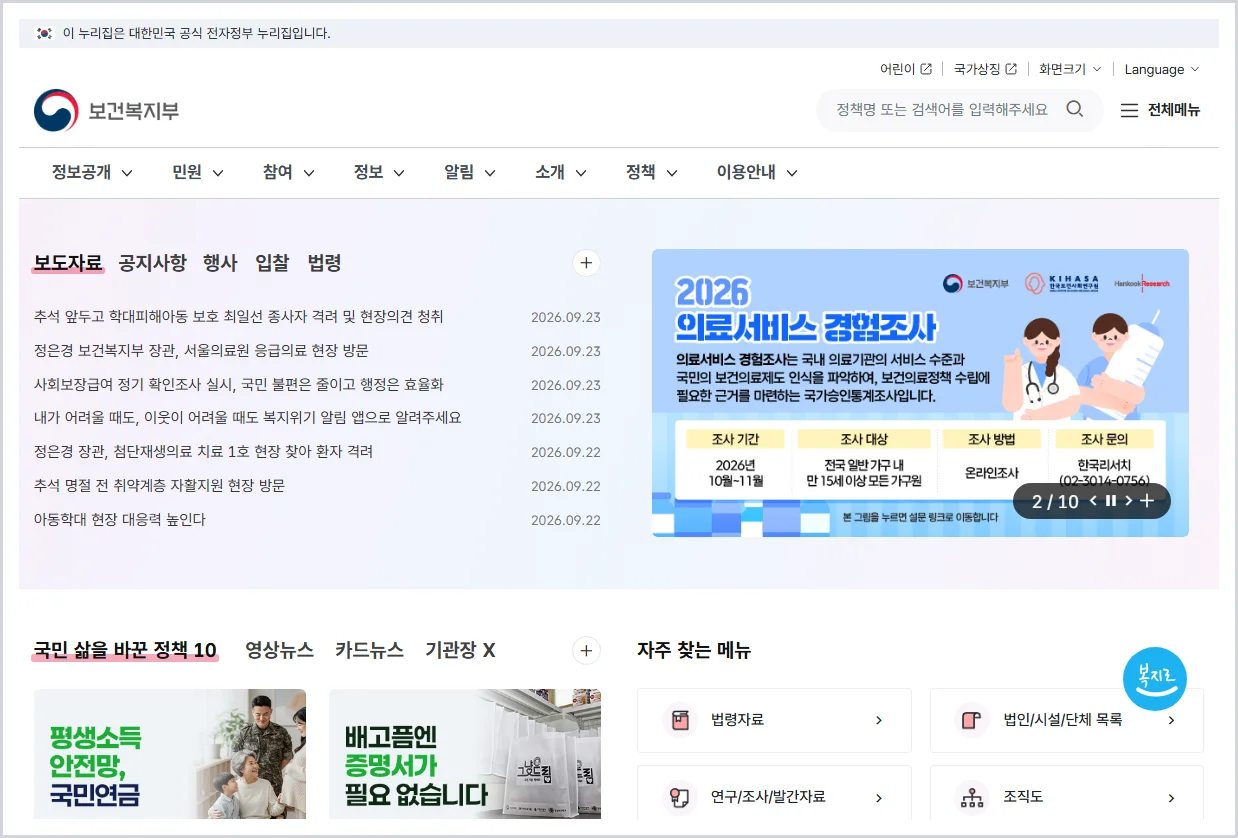Image resolution: width=1238 pixels, height=838 pixels.
Task: Open the 전체메뉴 hamburger menu
Action: click(1160, 110)
